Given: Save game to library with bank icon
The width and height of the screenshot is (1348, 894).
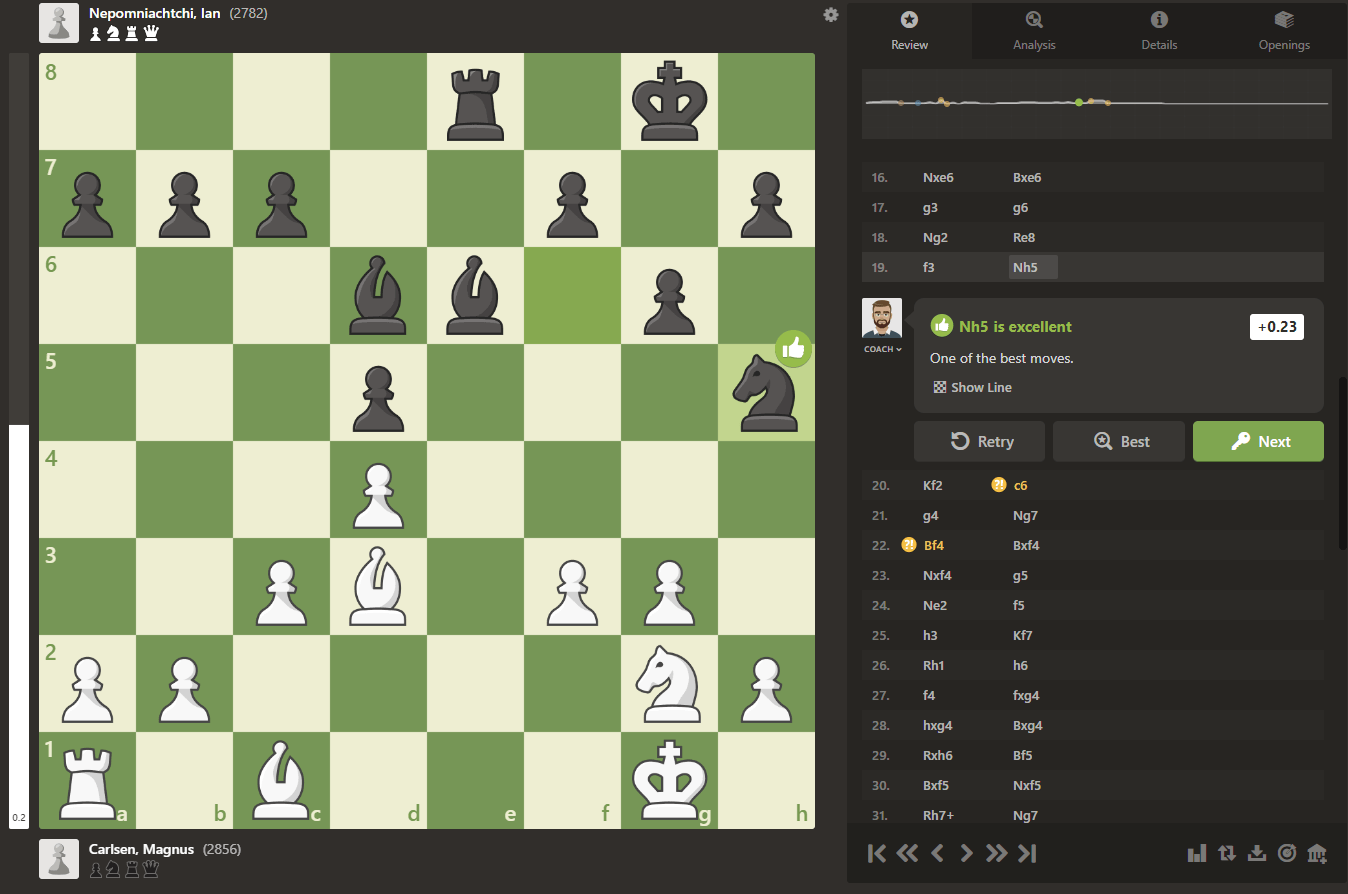Looking at the screenshot, I should click(x=1317, y=853).
